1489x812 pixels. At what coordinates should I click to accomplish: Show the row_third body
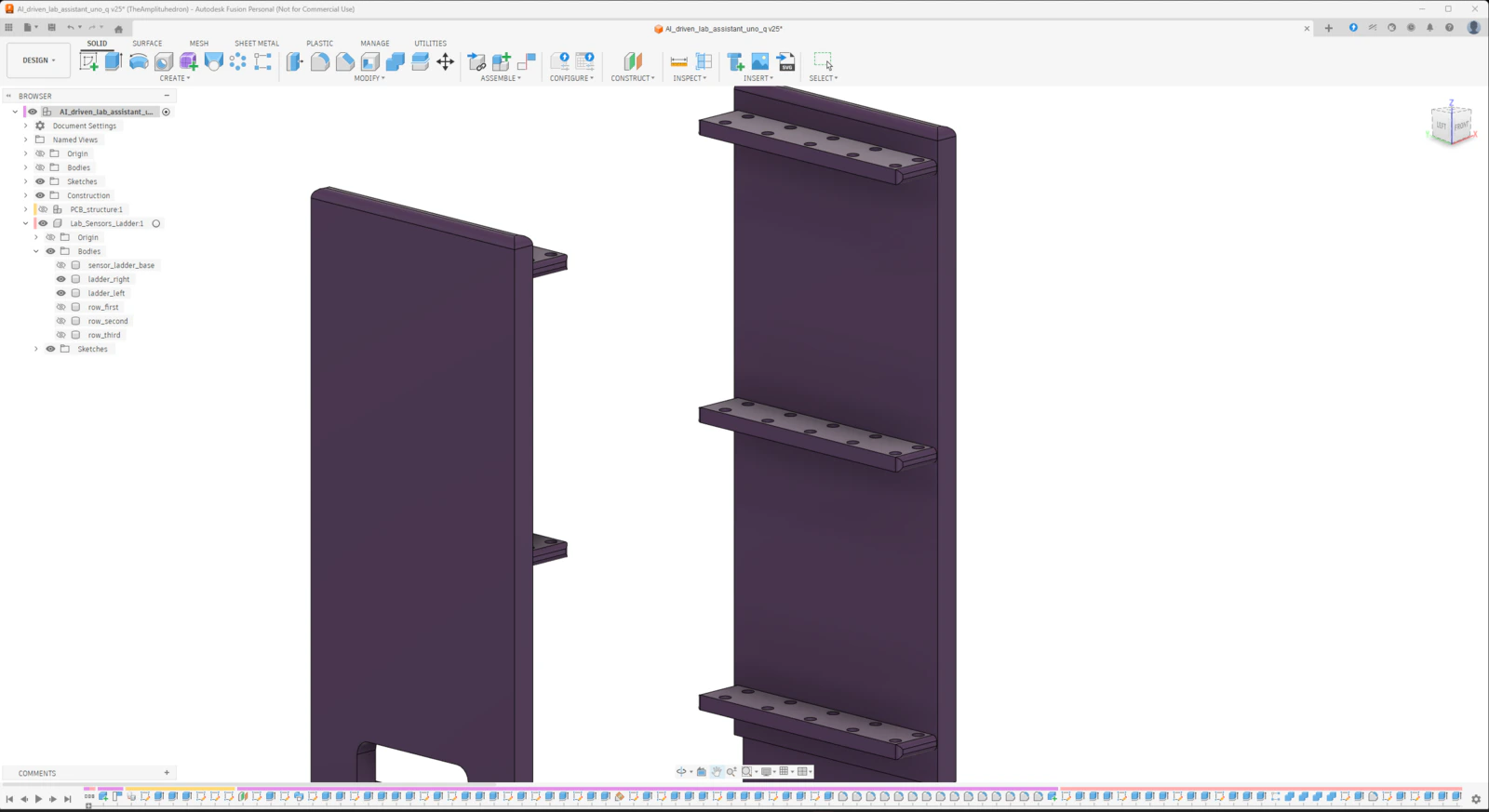61,335
